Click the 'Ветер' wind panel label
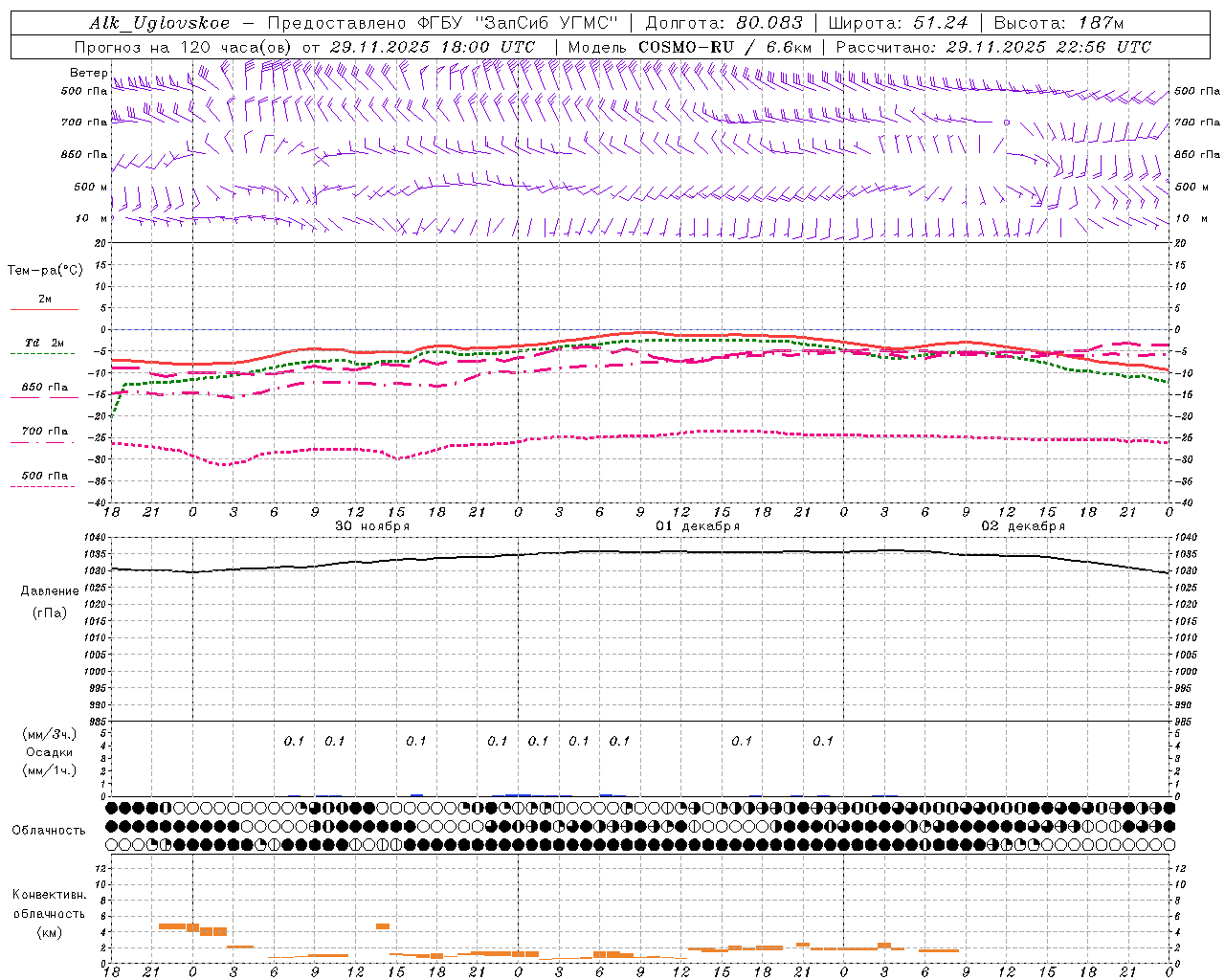The width and height of the screenshot is (1225, 980). (88, 73)
